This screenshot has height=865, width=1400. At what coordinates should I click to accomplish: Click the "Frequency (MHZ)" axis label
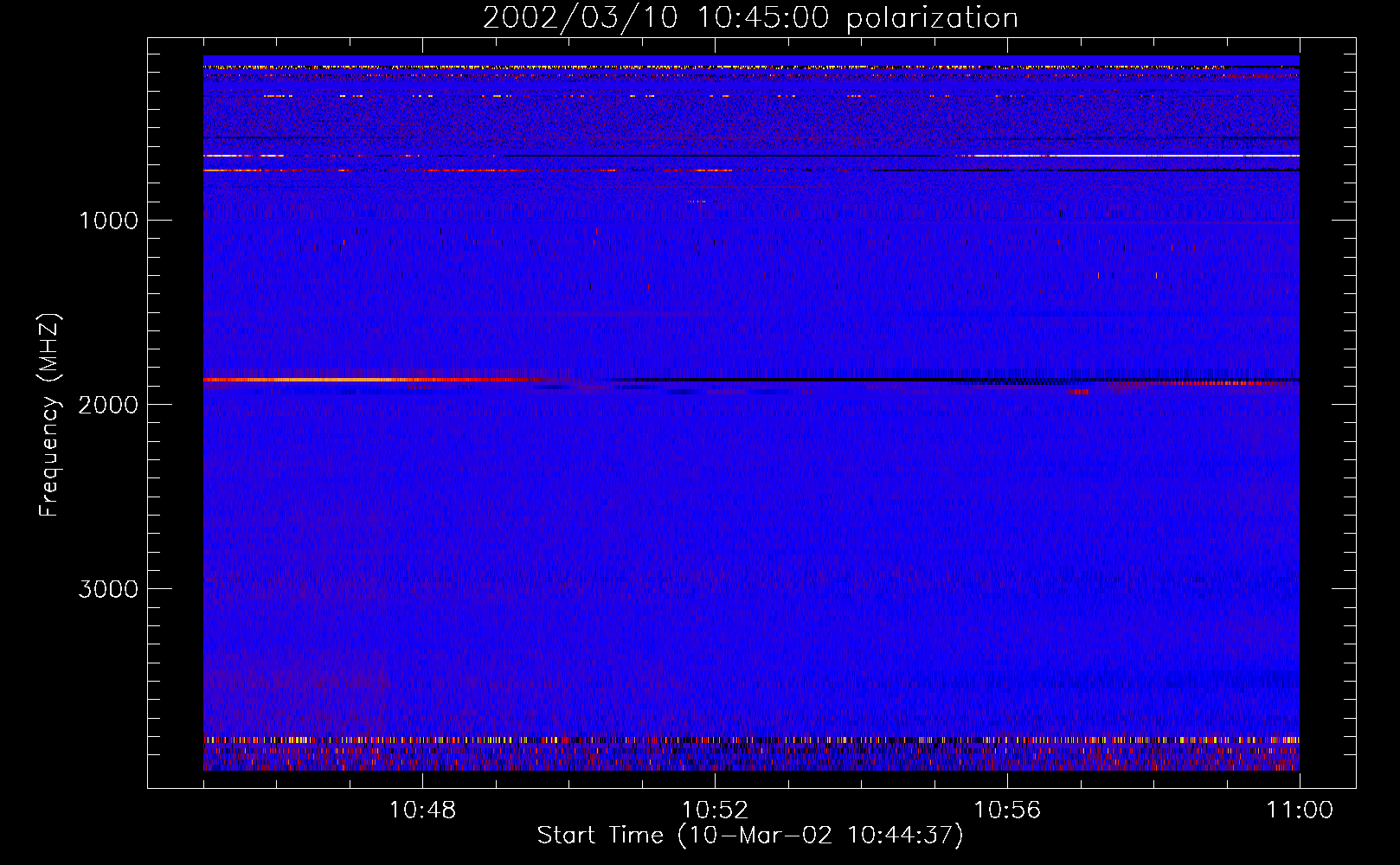(49, 415)
